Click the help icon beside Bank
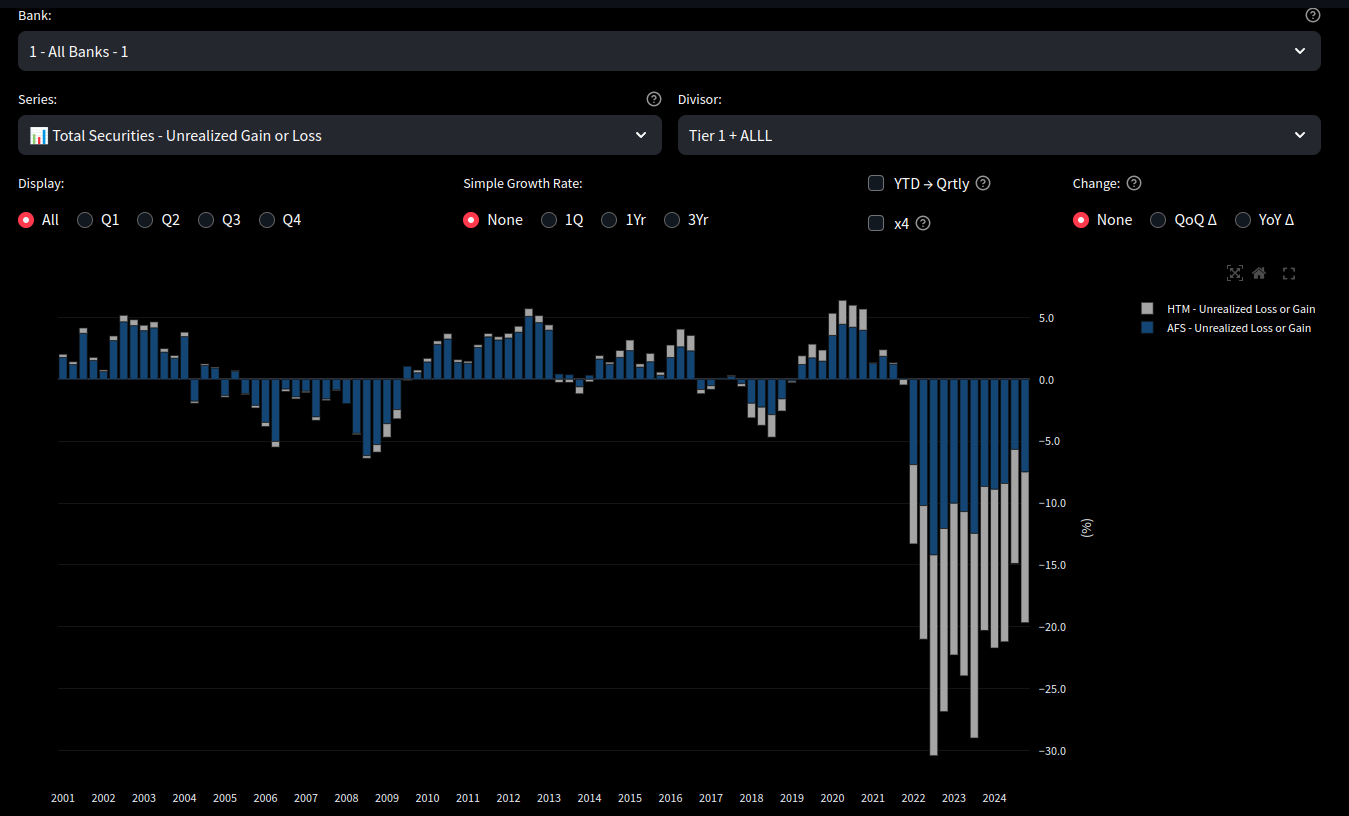 click(1313, 15)
